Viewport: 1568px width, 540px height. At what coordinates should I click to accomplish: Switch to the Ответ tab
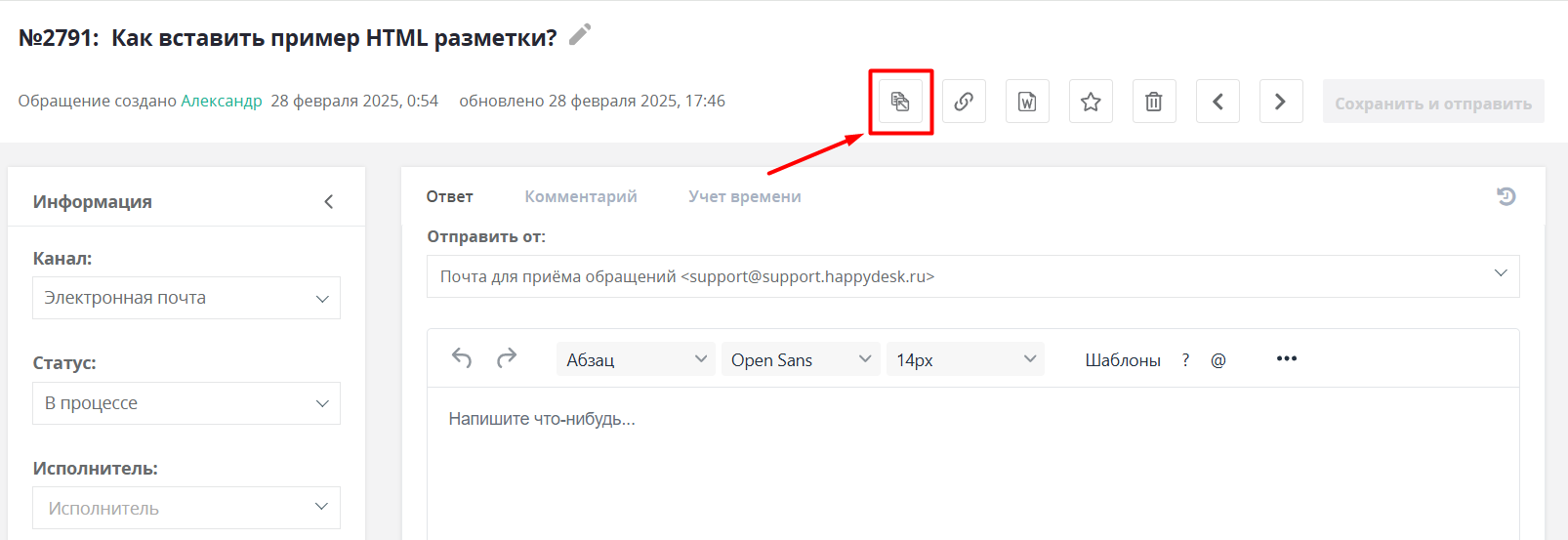[449, 196]
